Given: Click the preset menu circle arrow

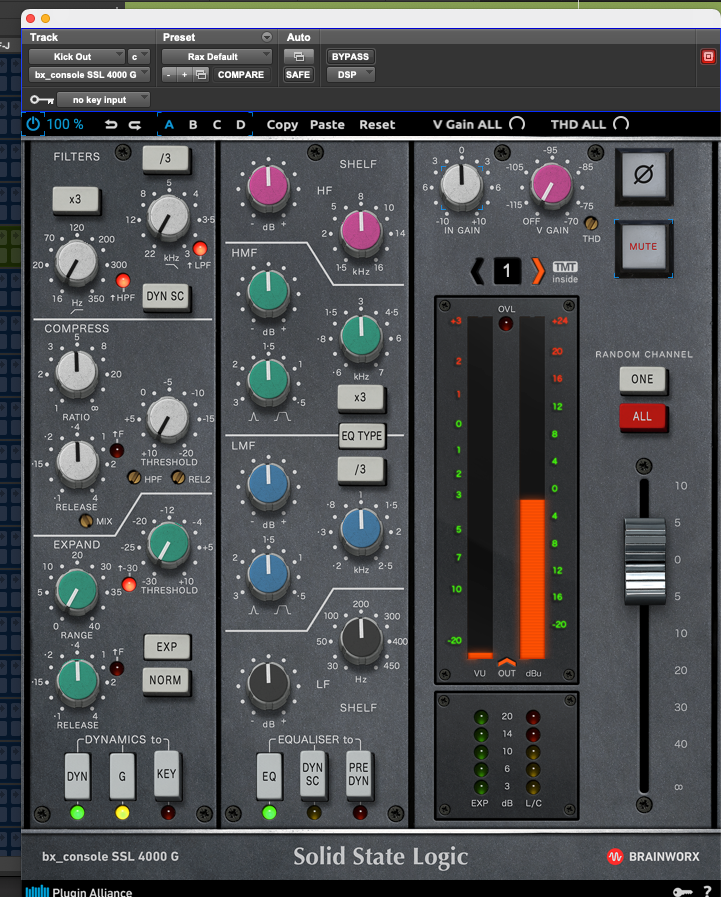Looking at the screenshot, I should tap(267, 37).
